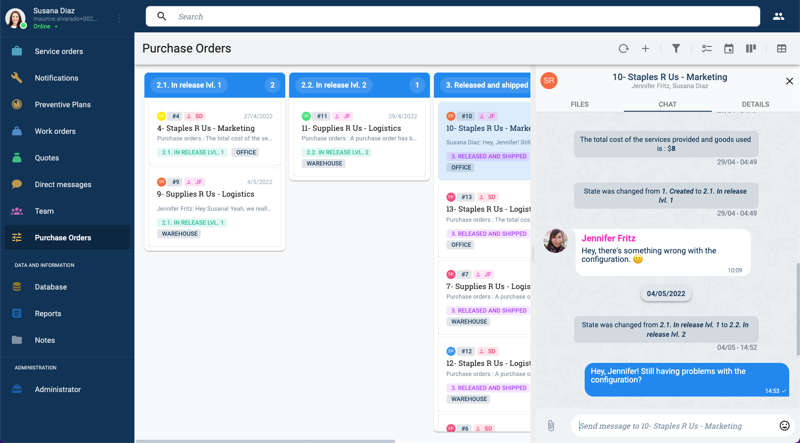Switch to the FILES tab
The width and height of the screenshot is (800, 443).
[x=580, y=104]
